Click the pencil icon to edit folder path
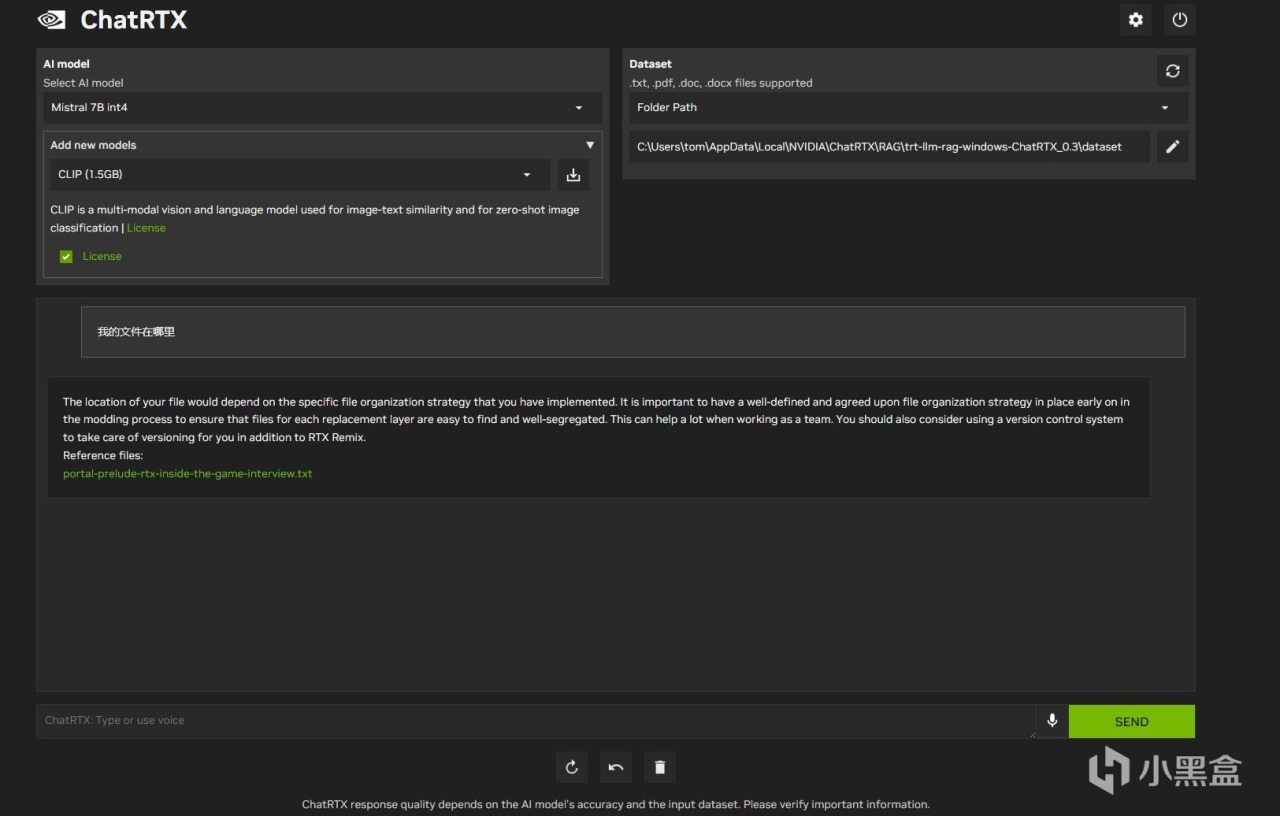The height and width of the screenshot is (816, 1280). [x=1173, y=146]
